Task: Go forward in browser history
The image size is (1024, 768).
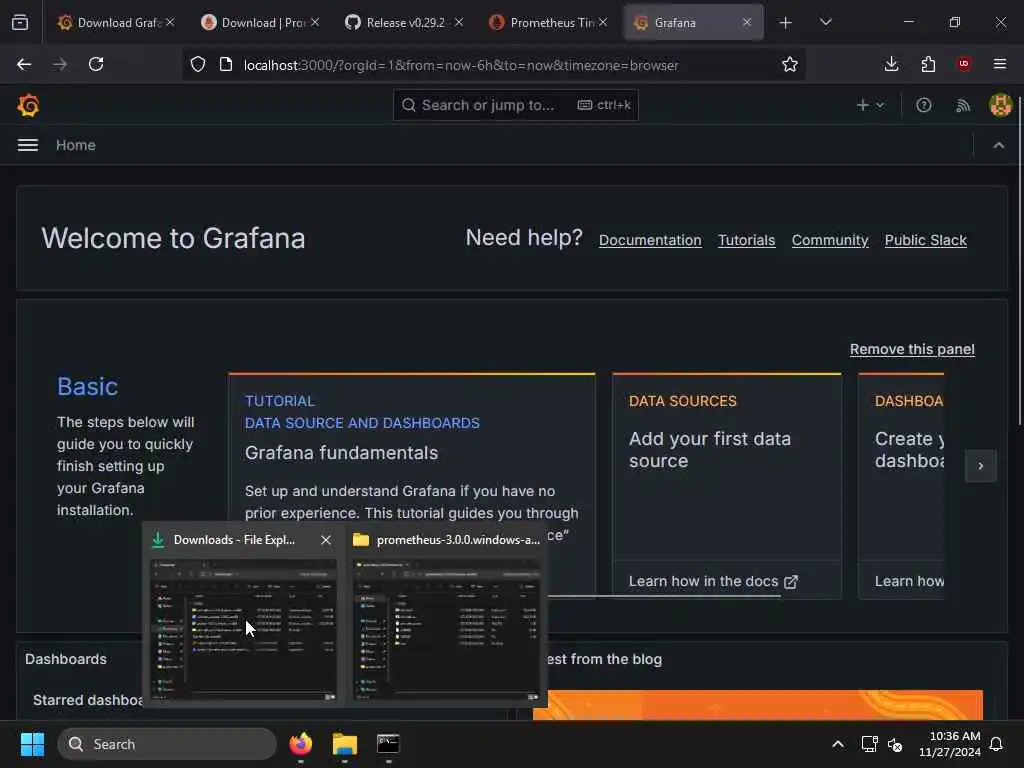Action: [x=60, y=64]
